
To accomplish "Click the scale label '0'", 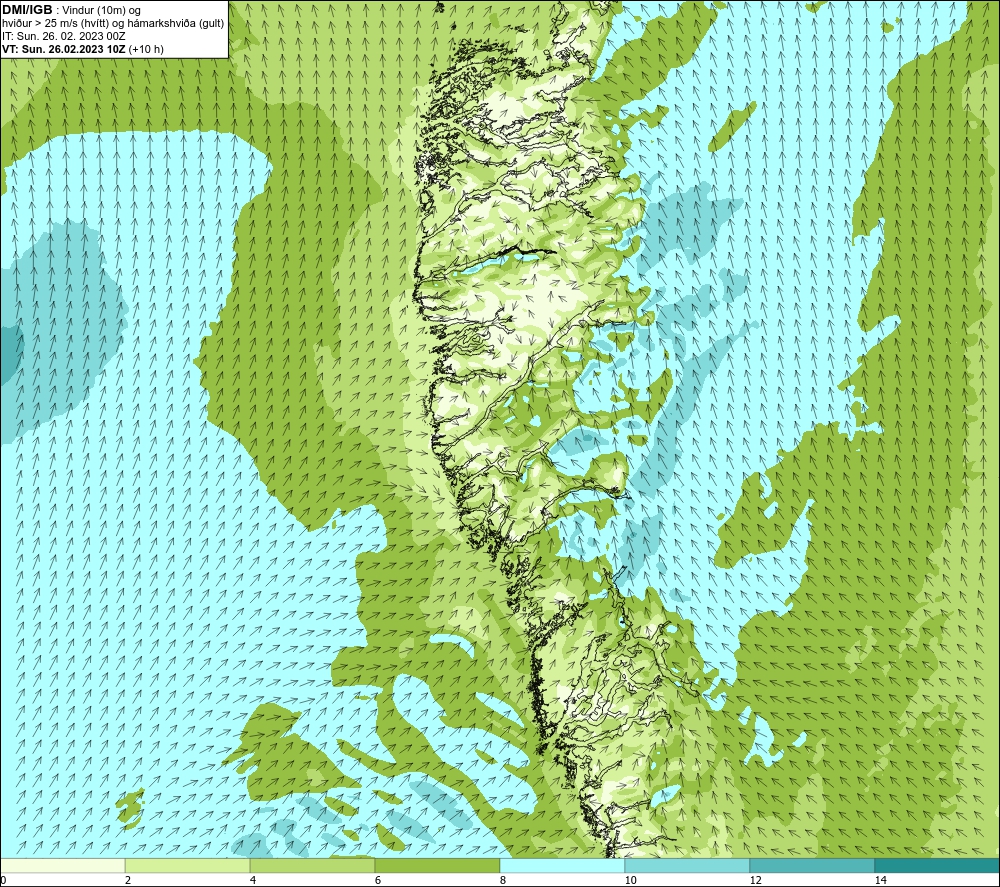I will click(4, 880).
